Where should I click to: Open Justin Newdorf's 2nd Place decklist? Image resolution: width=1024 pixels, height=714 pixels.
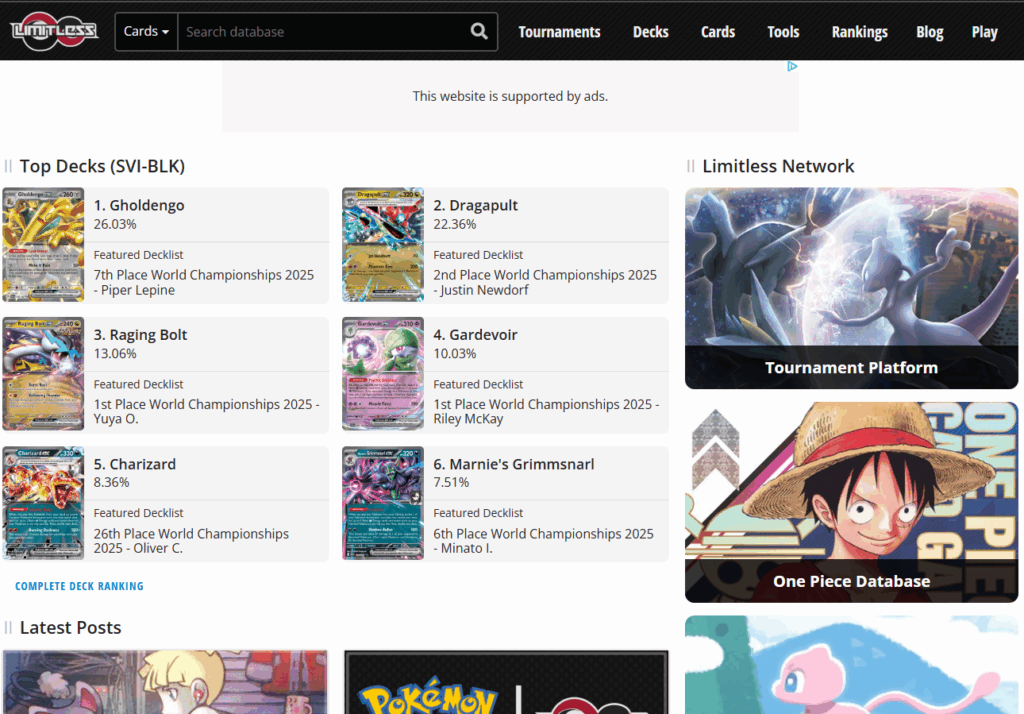click(545, 282)
